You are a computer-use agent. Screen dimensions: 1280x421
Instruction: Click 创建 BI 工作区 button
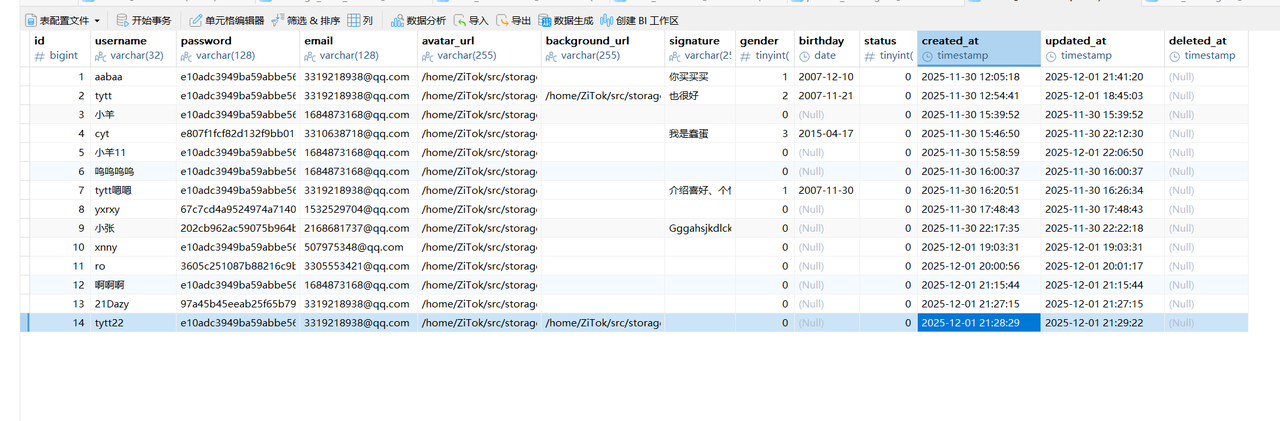tap(640, 20)
